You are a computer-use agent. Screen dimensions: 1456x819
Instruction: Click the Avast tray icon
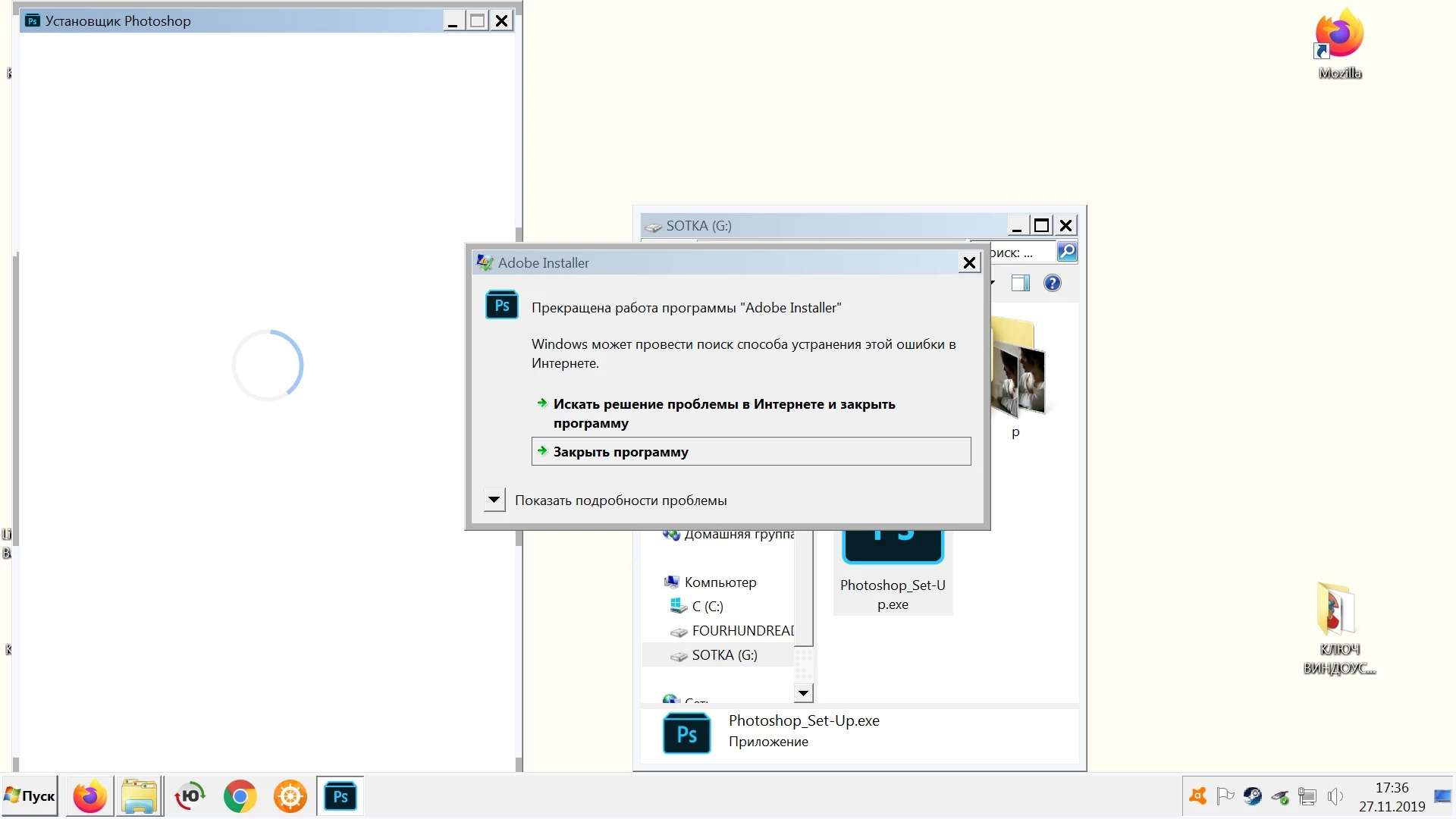pyautogui.click(x=1198, y=796)
